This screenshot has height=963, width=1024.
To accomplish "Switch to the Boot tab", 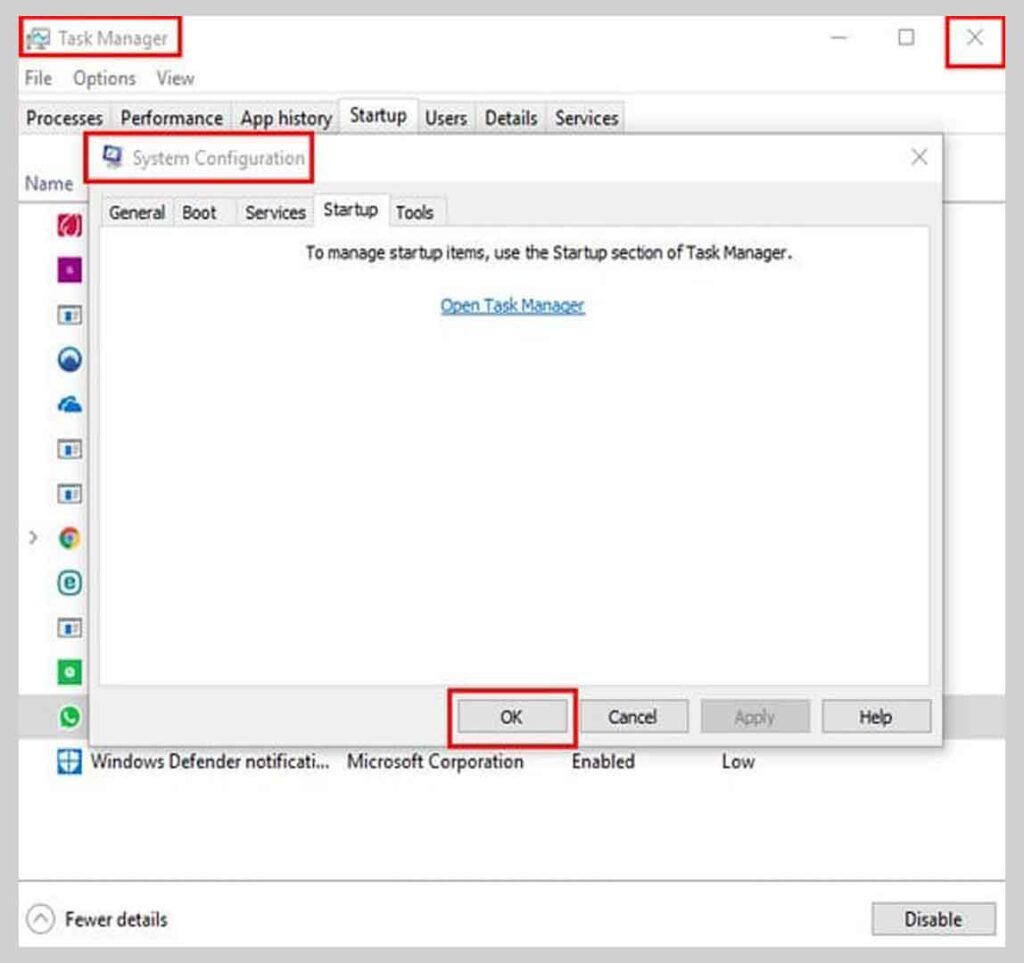I will point(201,212).
